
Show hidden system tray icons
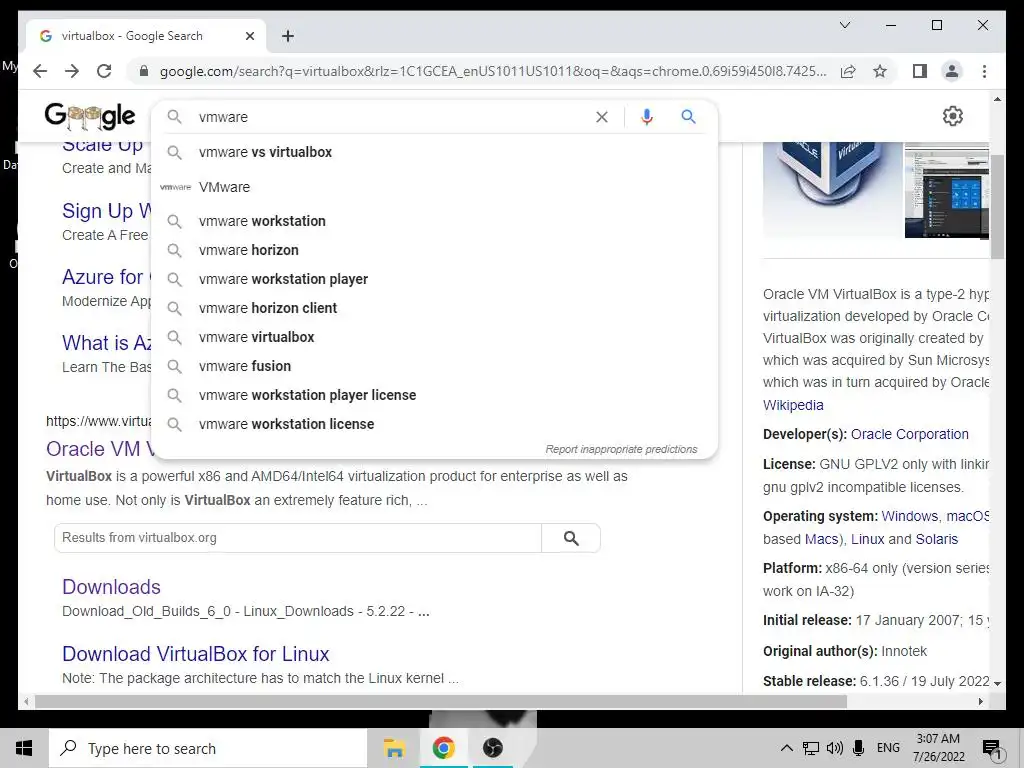point(787,748)
